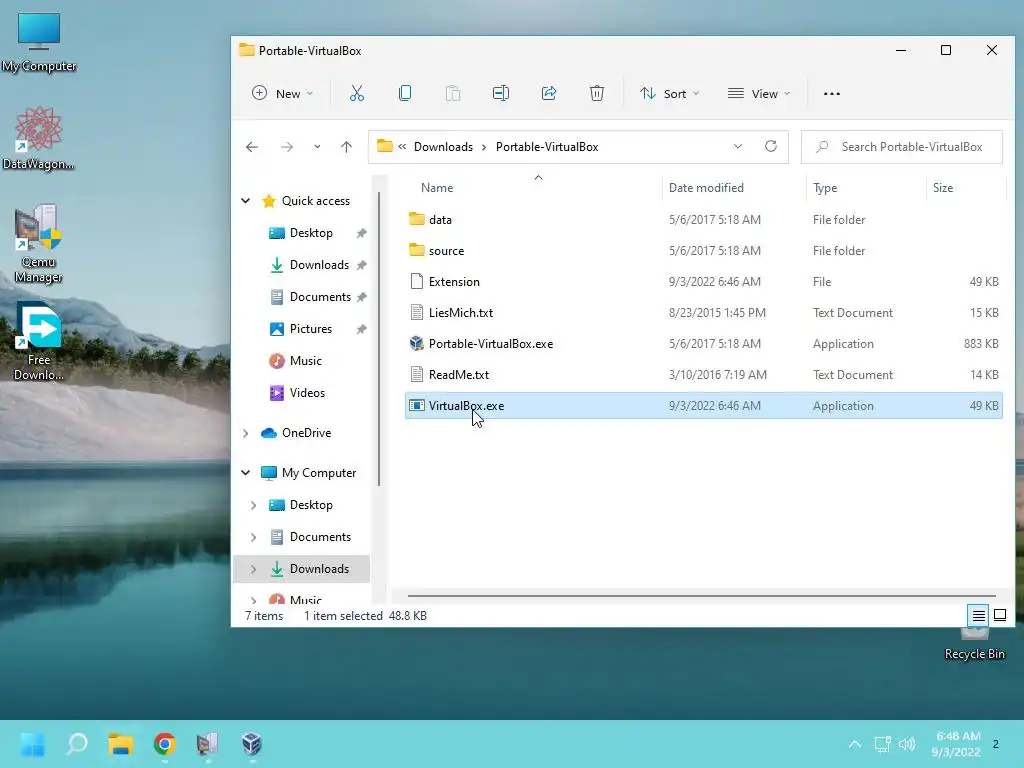Switch to details view layout icon
The height and width of the screenshot is (768, 1024).
click(x=978, y=615)
